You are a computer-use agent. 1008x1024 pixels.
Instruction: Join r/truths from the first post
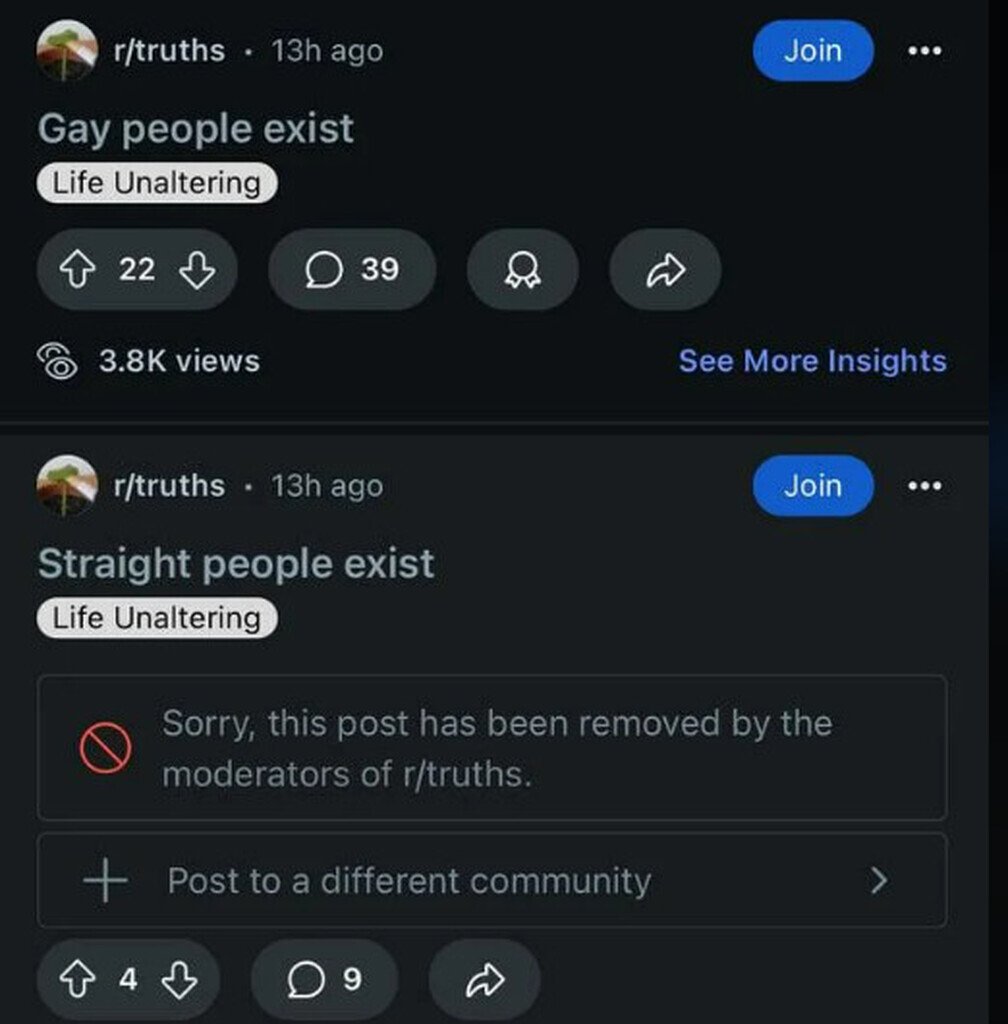tap(812, 51)
